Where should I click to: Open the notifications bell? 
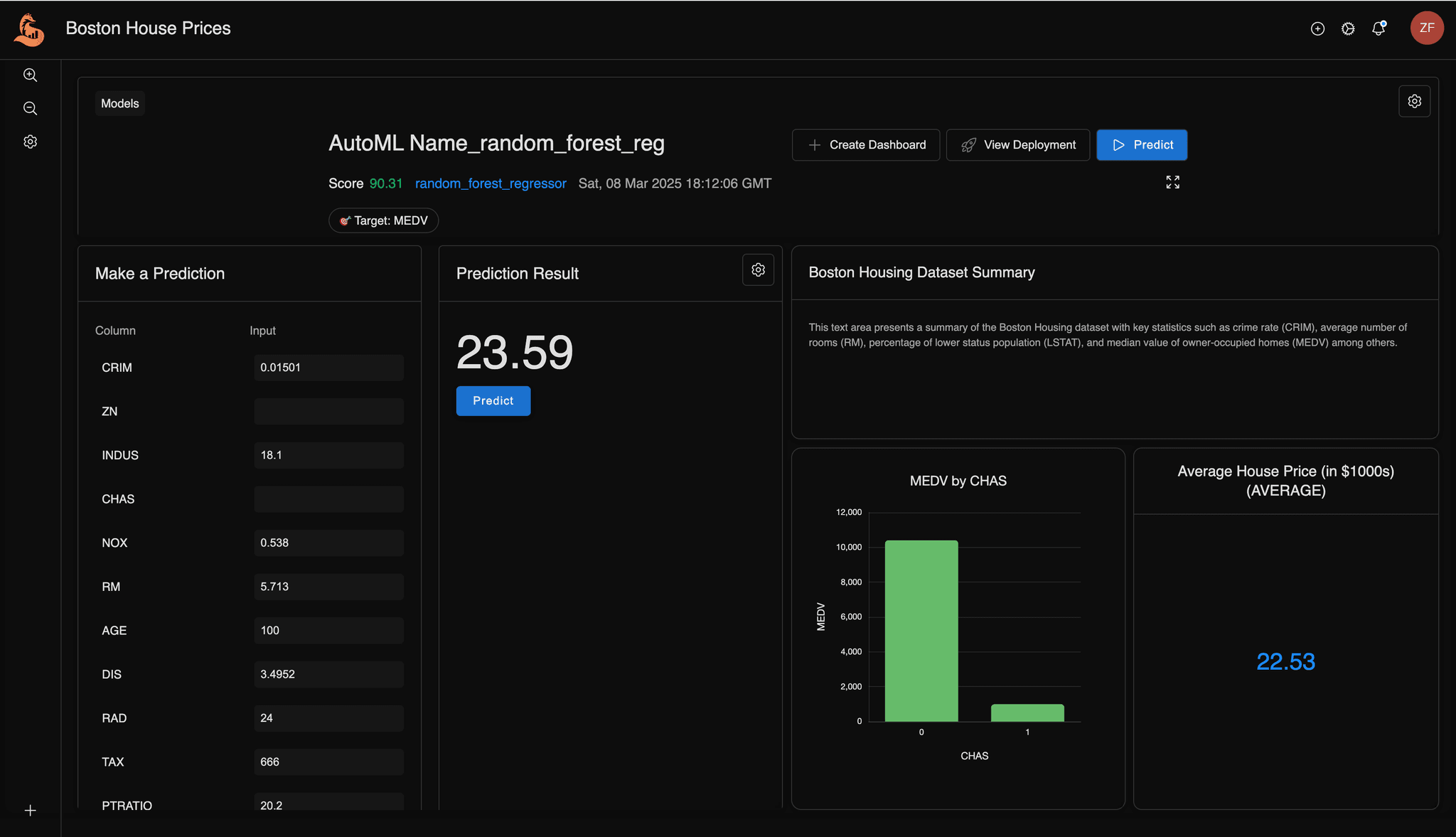tap(1379, 28)
